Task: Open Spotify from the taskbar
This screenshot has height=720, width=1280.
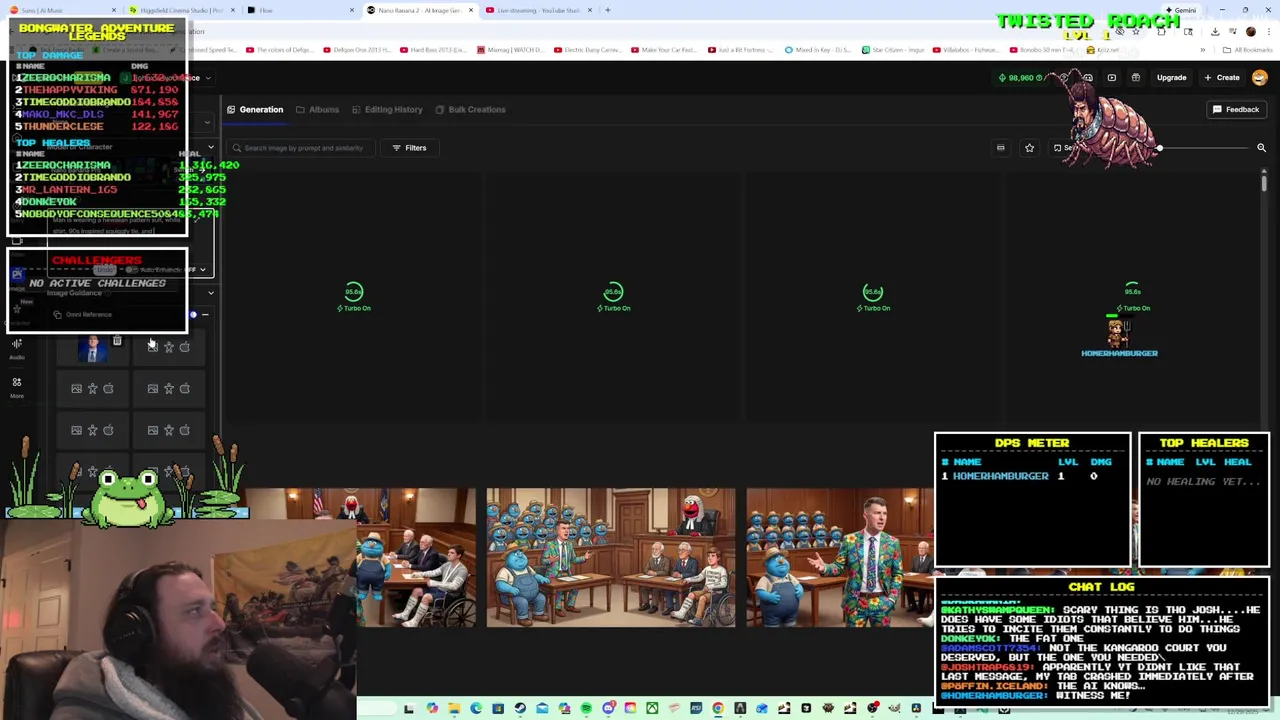Action: [586, 708]
